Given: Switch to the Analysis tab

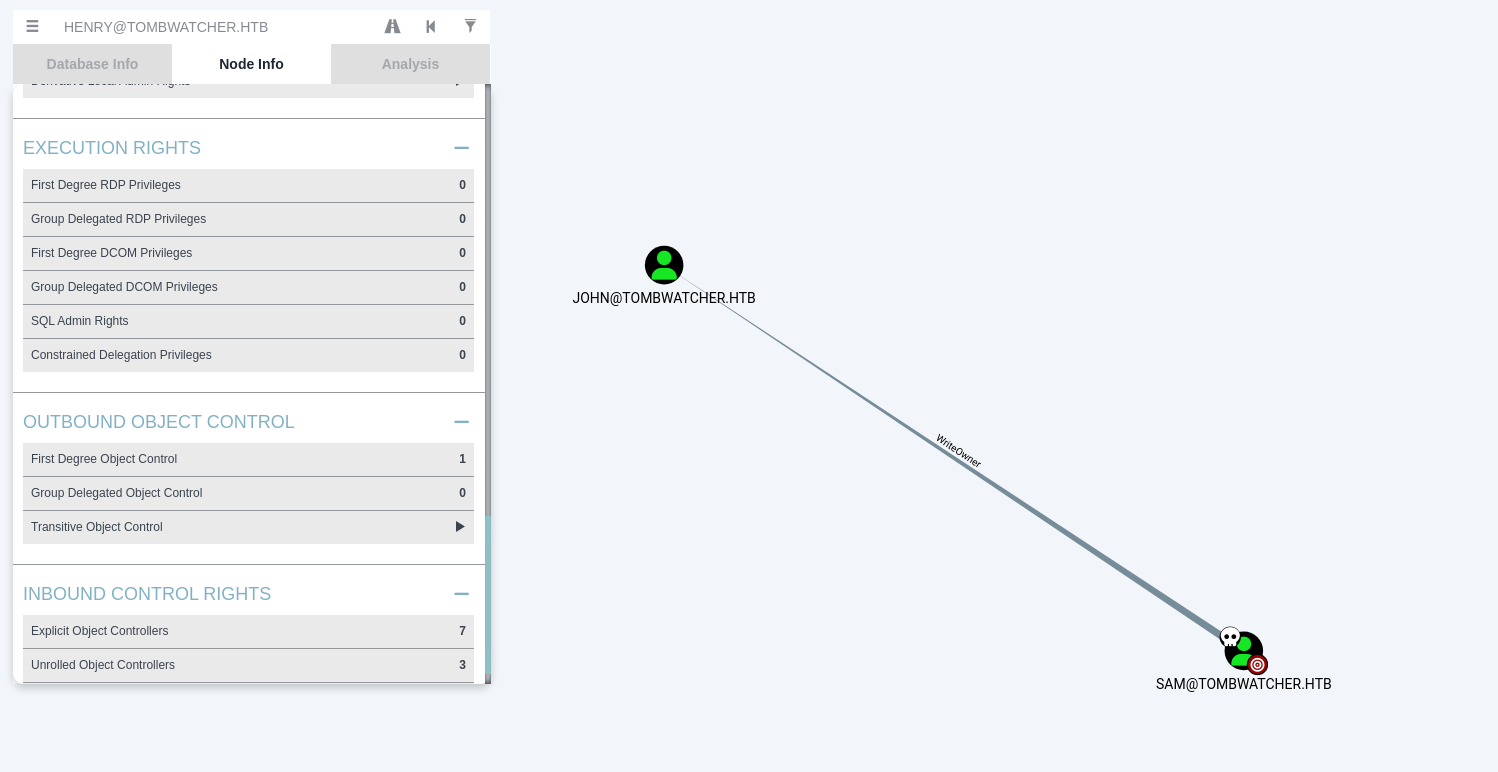Looking at the screenshot, I should point(410,64).
